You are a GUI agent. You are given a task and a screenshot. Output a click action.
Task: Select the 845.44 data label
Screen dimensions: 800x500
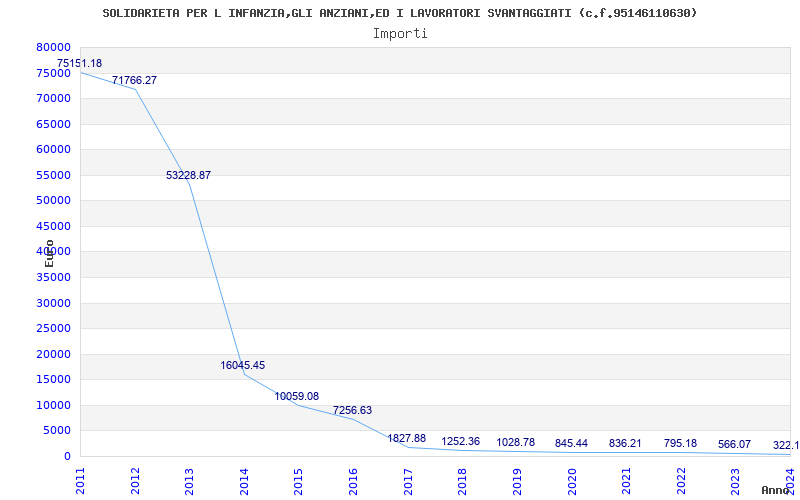(571, 443)
